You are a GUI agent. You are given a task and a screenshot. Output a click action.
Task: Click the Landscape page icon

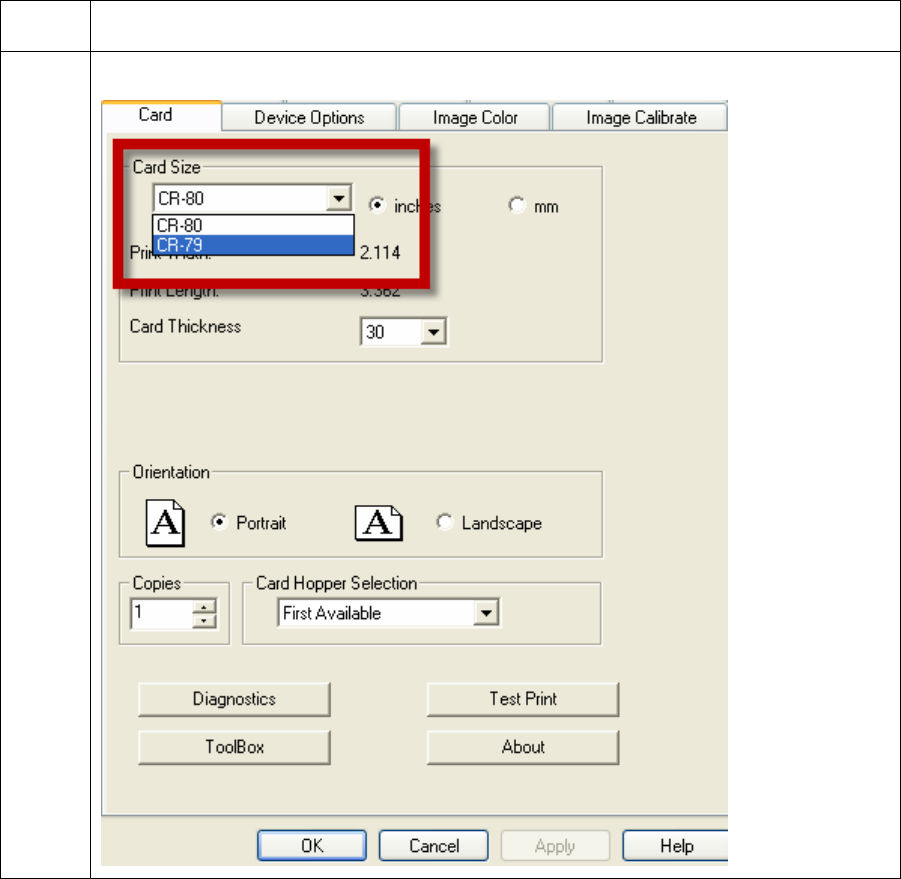pyautogui.click(x=379, y=523)
